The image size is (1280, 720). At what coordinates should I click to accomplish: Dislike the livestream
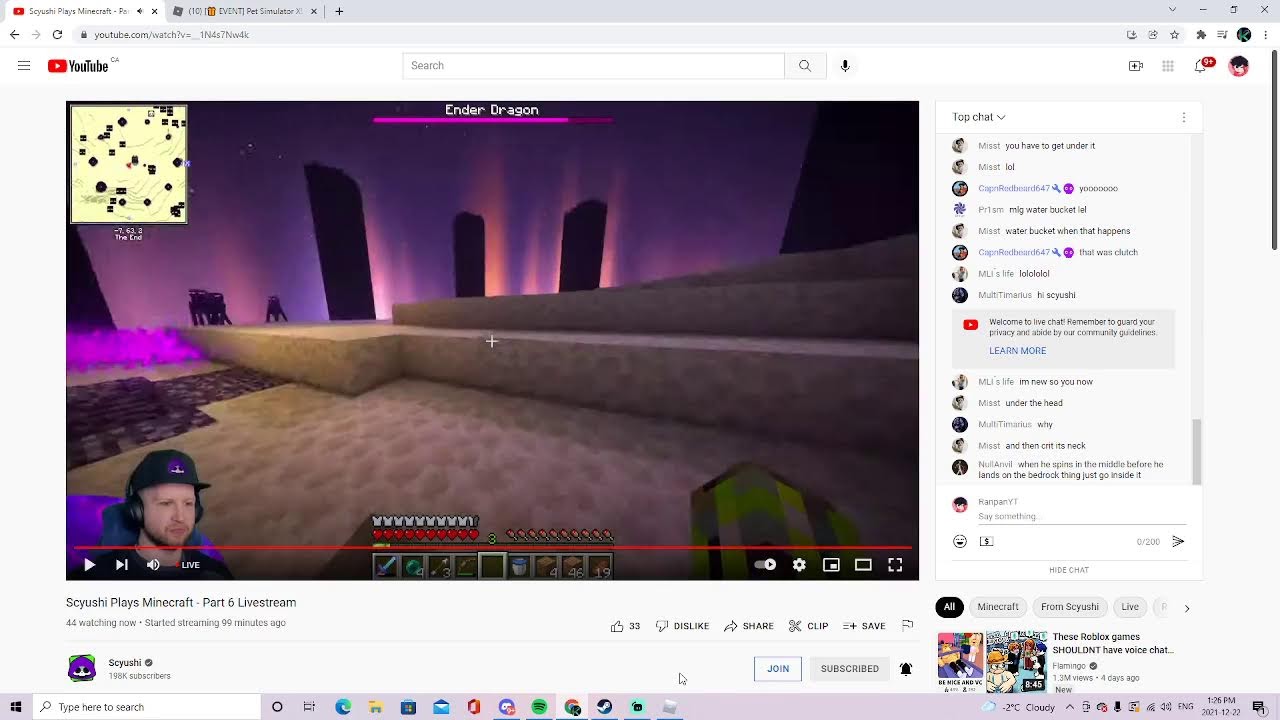point(682,626)
